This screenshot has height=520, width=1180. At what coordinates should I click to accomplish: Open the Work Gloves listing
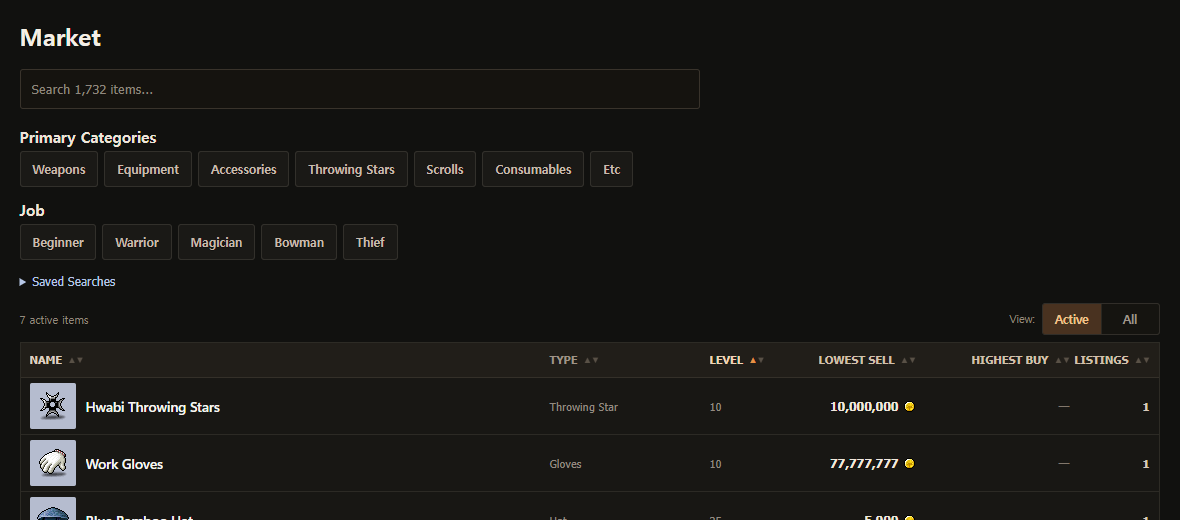click(x=124, y=464)
